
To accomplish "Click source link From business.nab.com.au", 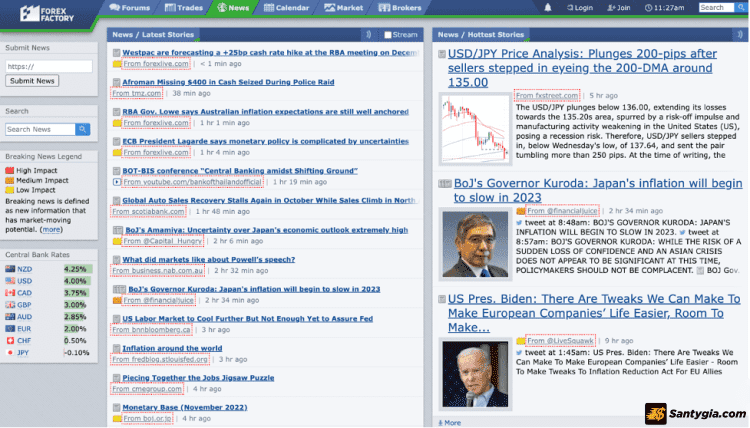I will pos(158,271).
